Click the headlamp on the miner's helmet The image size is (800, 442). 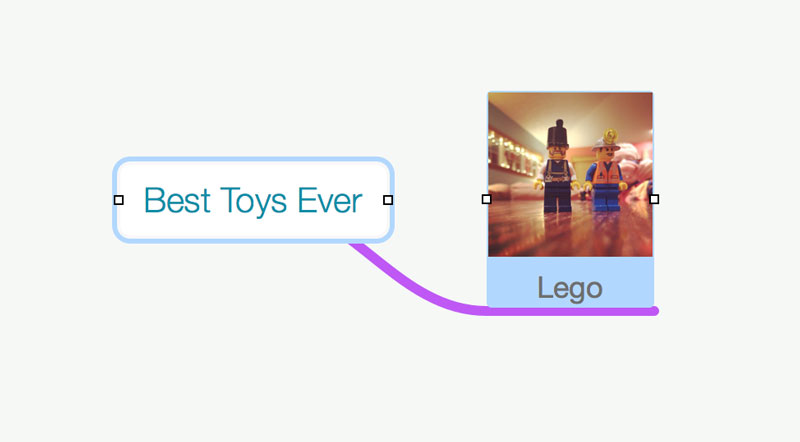[610, 136]
